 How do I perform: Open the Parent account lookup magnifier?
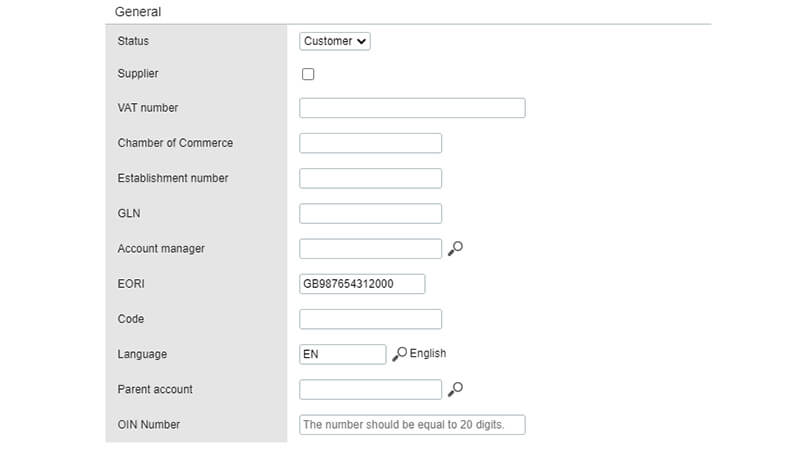(455, 389)
